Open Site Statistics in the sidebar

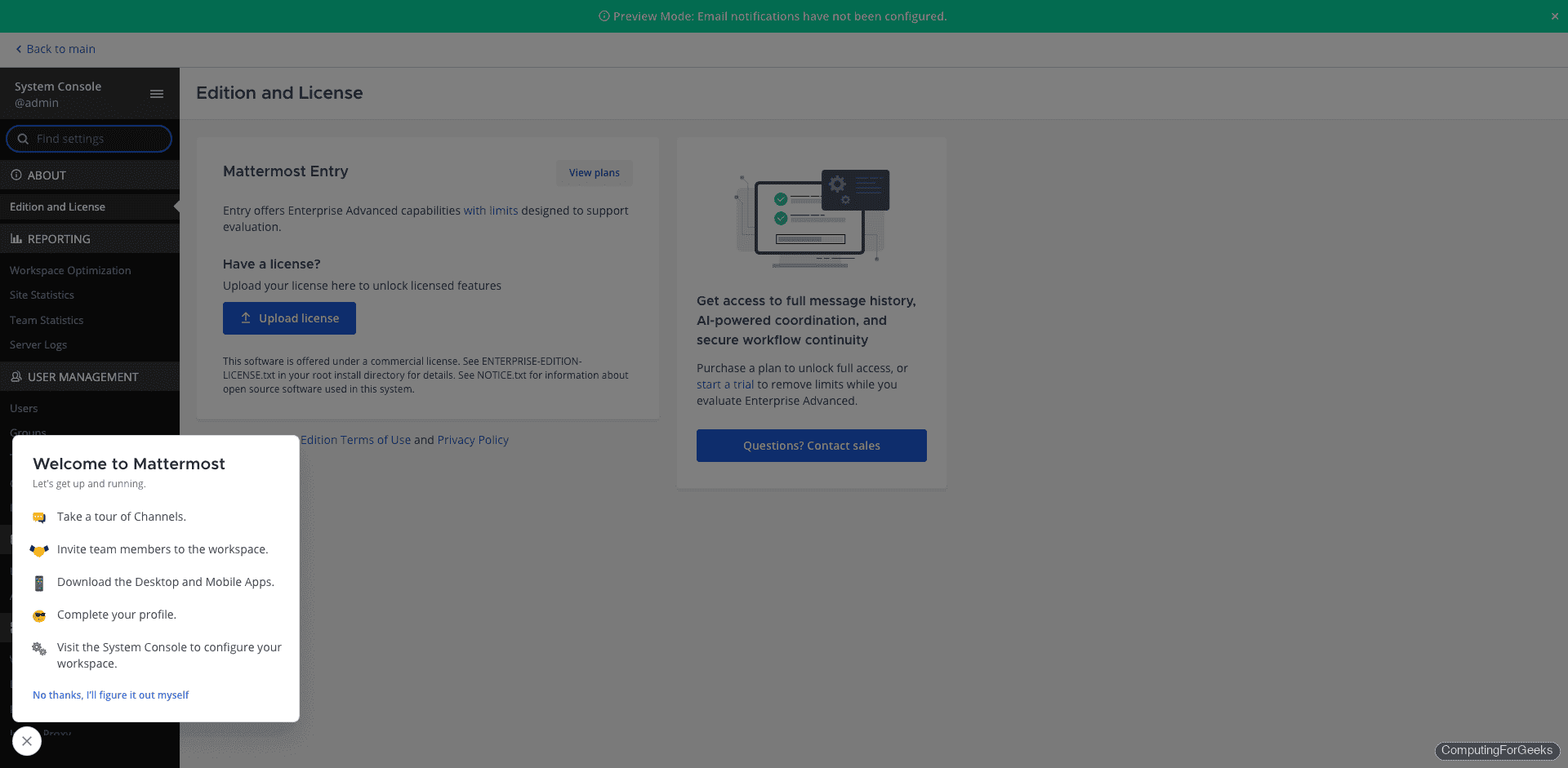tap(42, 295)
